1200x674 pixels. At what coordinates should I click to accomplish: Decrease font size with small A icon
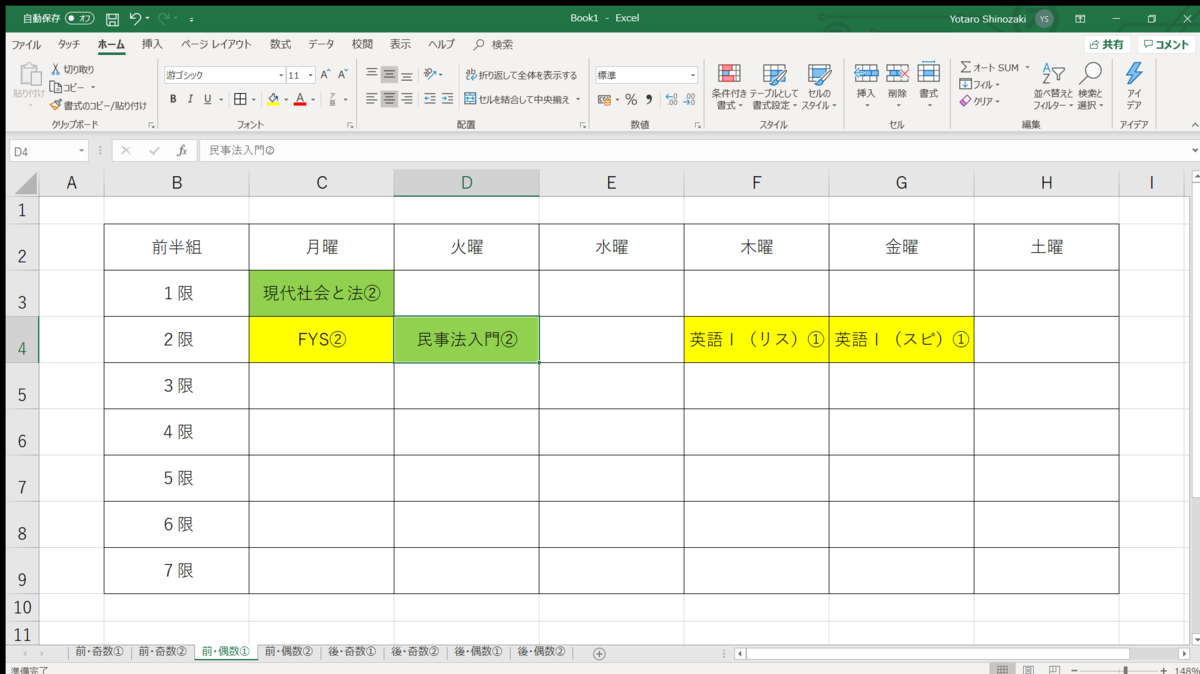click(x=342, y=75)
